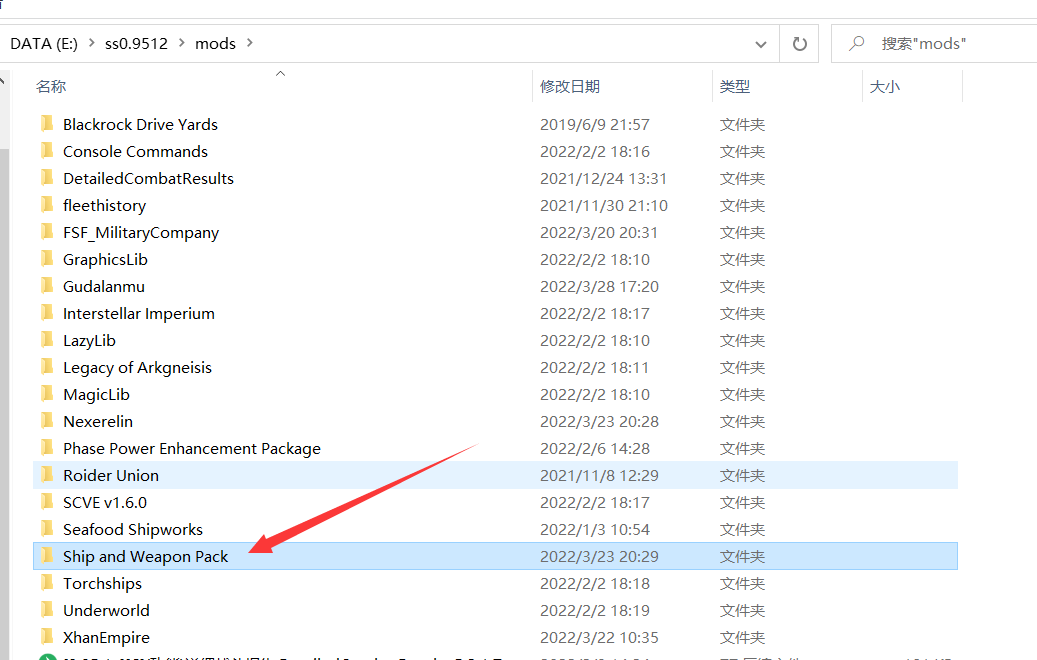1037x660 pixels.
Task: Select the Nexerelin folder icon
Action: 46,421
